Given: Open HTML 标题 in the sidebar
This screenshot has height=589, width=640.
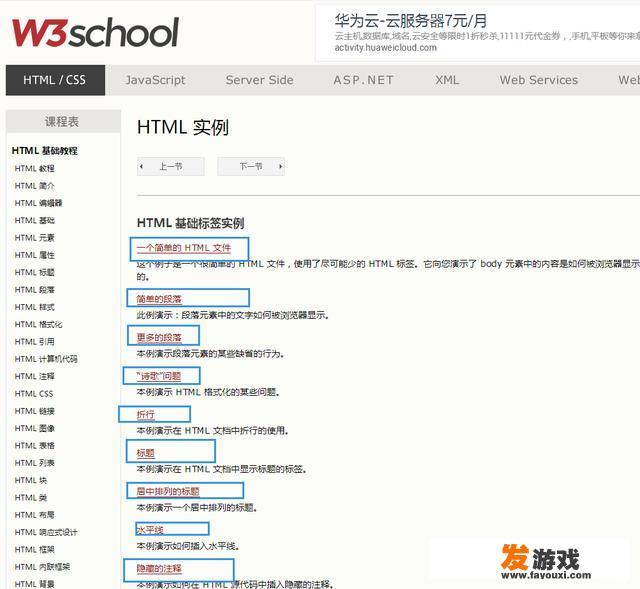Looking at the screenshot, I should coord(35,272).
